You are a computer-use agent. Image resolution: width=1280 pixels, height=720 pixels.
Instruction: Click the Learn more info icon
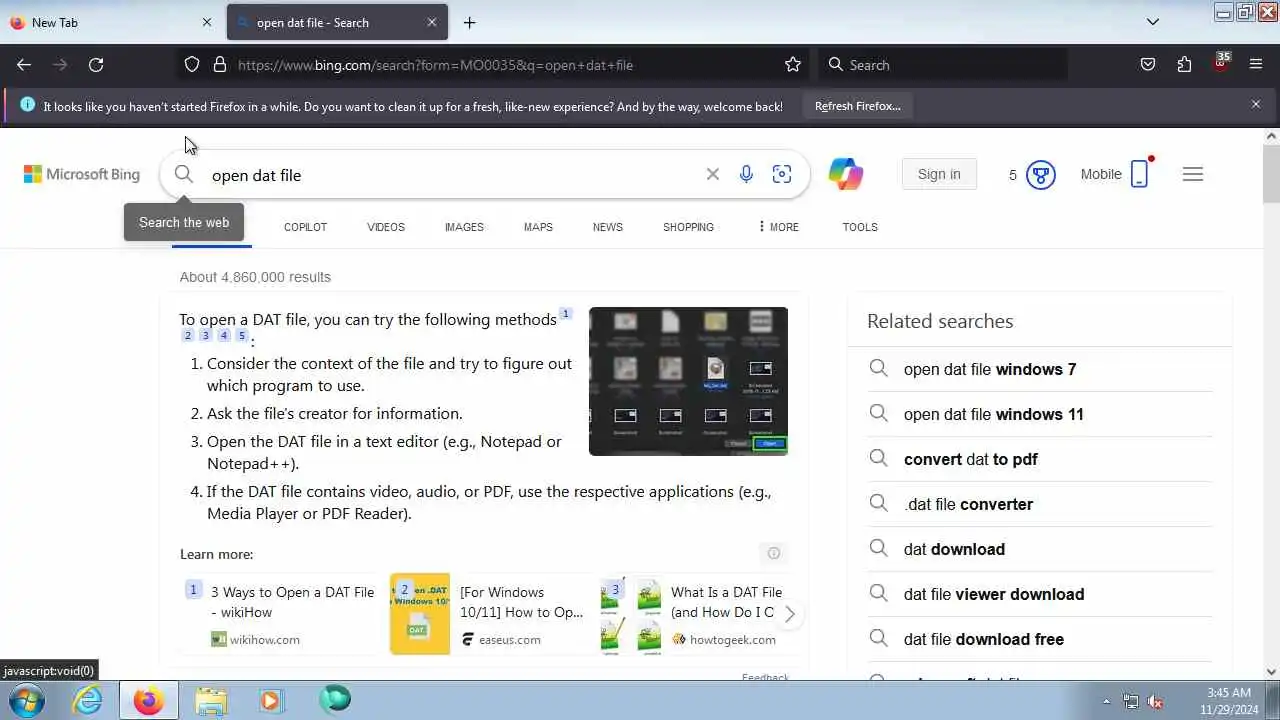point(773,553)
